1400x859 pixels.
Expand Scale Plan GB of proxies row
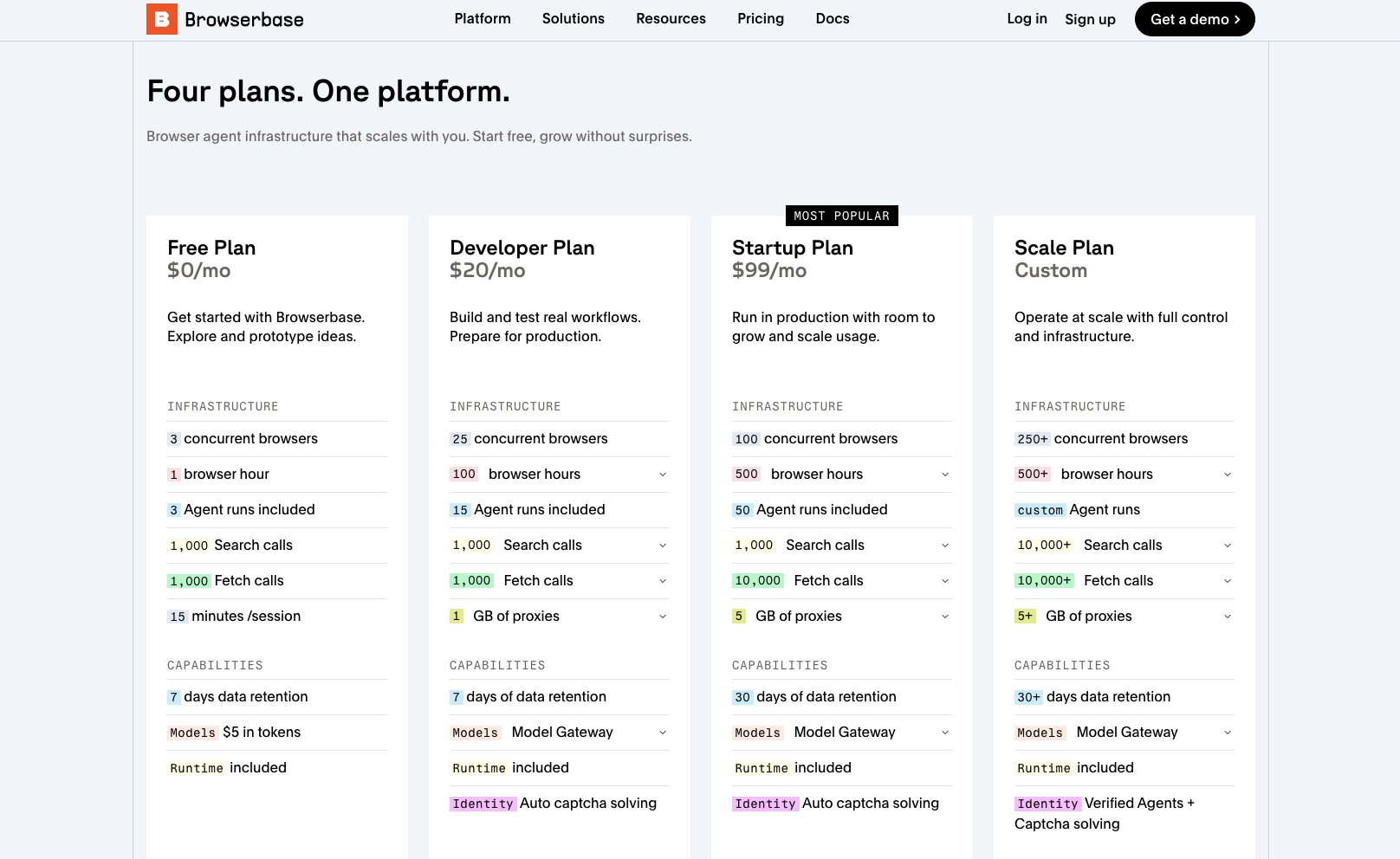click(x=1125, y=617)
